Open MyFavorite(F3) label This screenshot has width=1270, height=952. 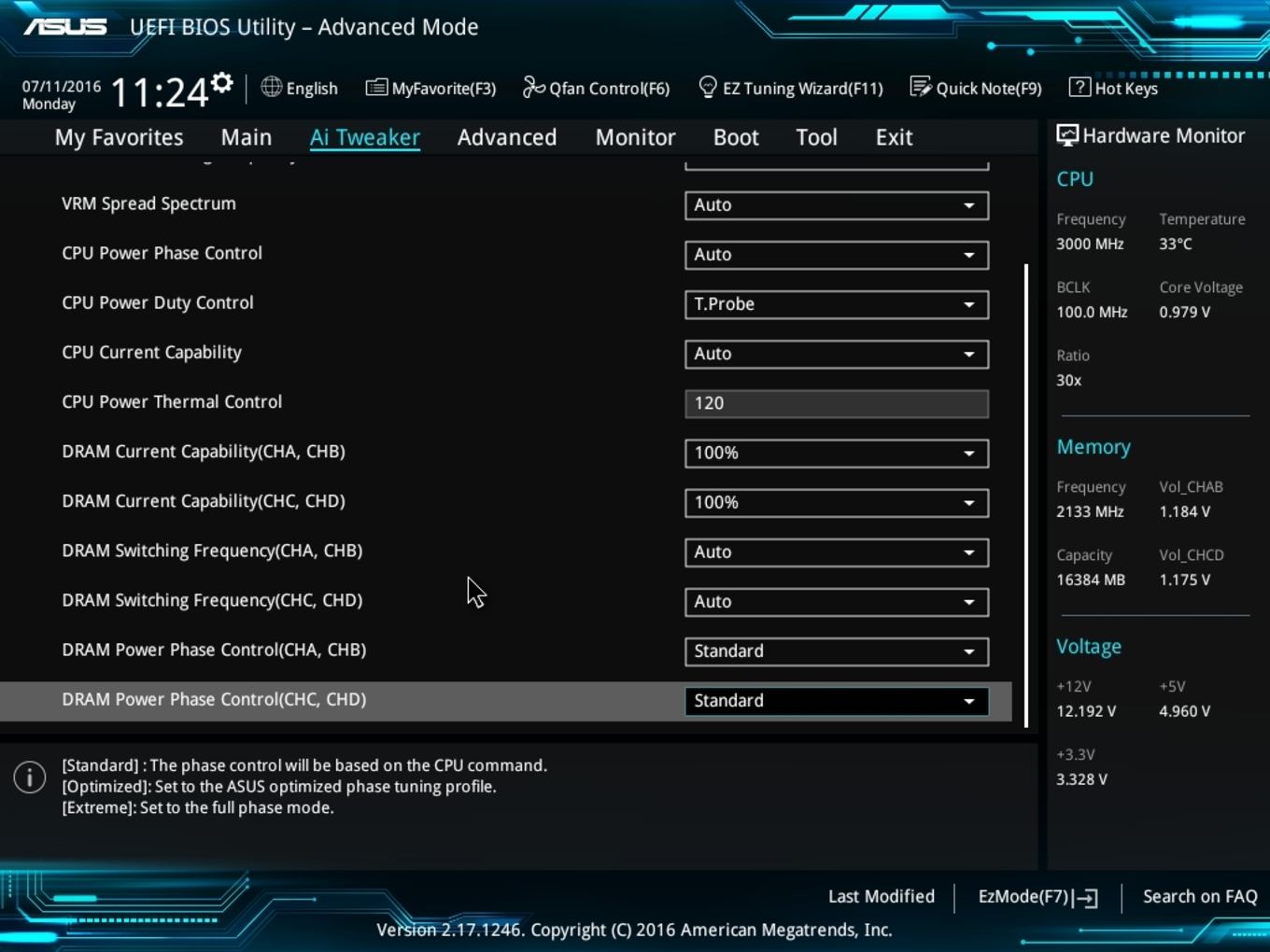(x=444, y=89)
